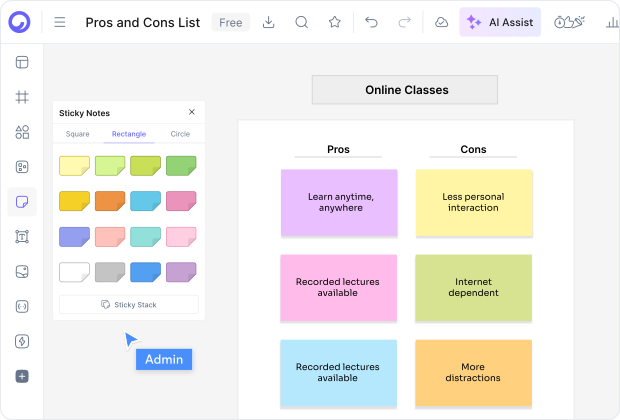
Task: Click the Pros and Cons List title
Action: 143,23
